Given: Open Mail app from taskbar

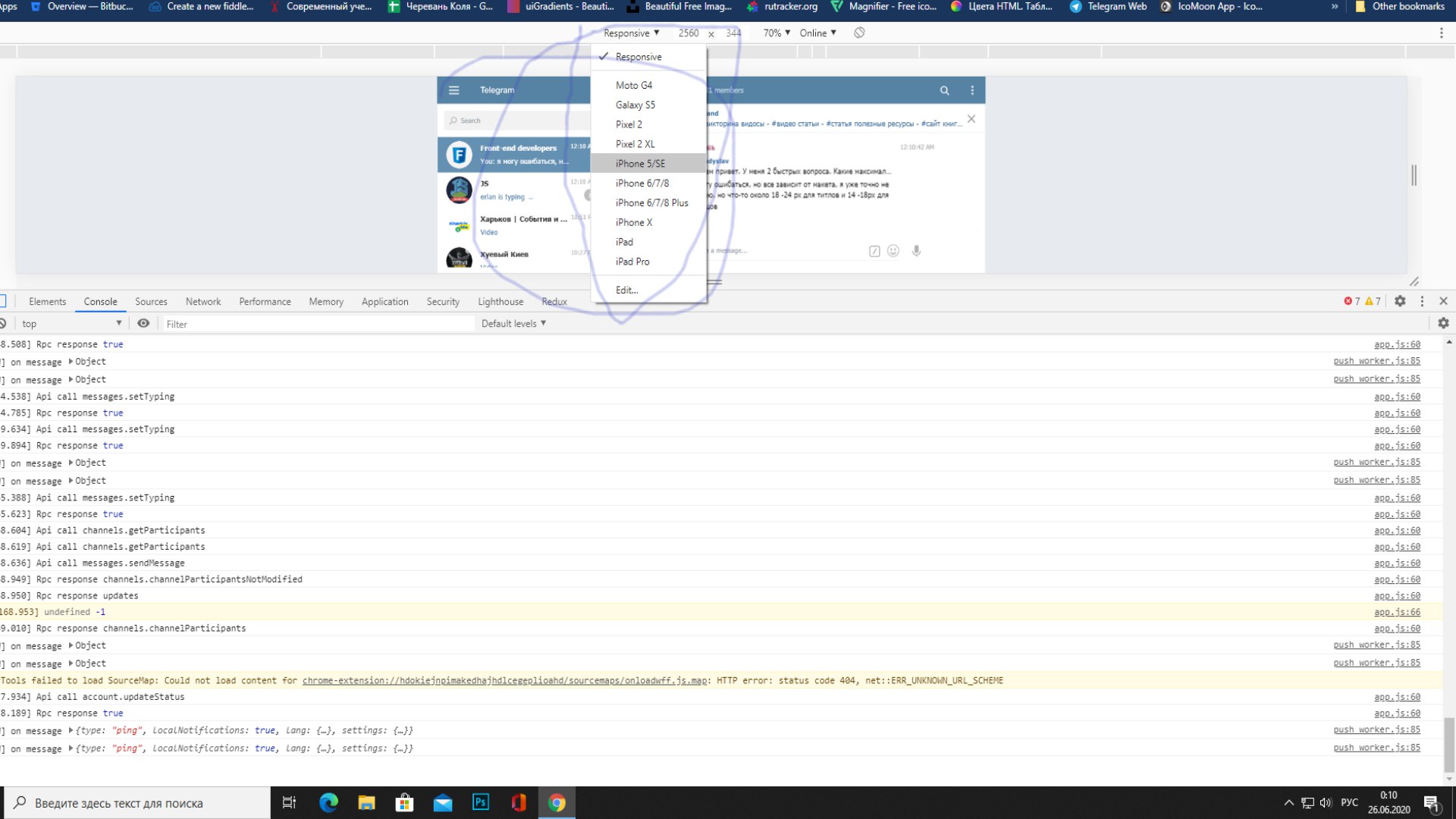Looking at the screenshot, I should point(443,802).
